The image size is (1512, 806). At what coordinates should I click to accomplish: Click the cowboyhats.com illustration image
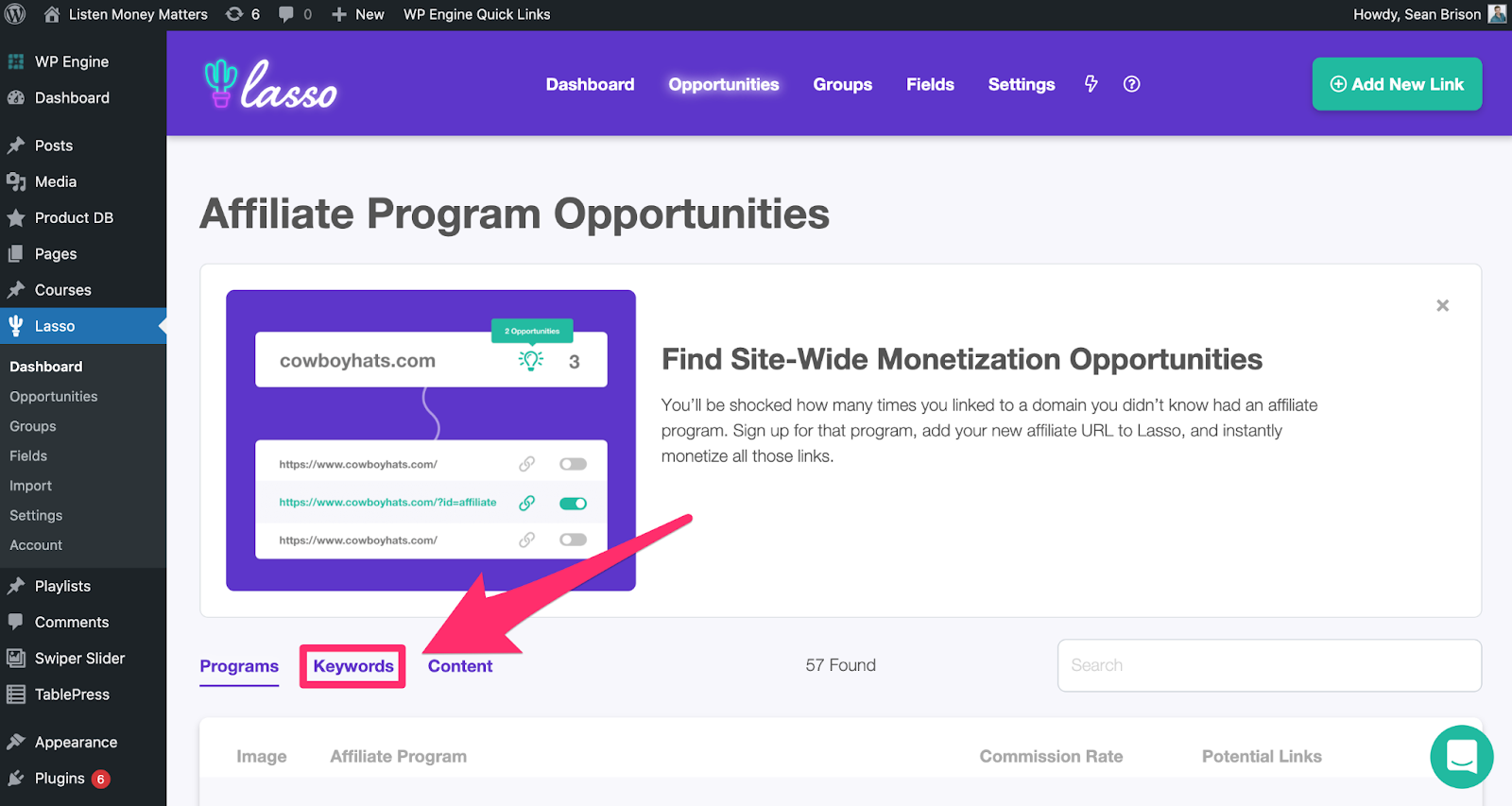[431, 440]
